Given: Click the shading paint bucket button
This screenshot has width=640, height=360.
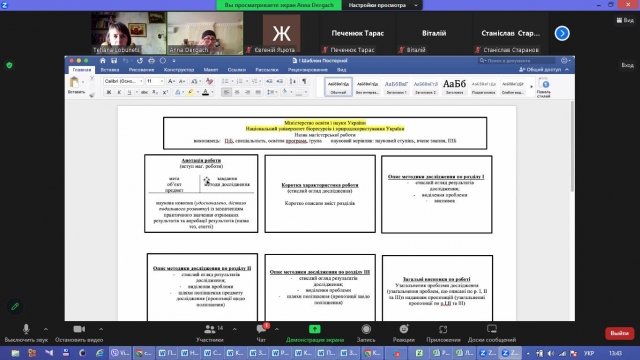Looking at the screenshot, I should coord(284,93).
